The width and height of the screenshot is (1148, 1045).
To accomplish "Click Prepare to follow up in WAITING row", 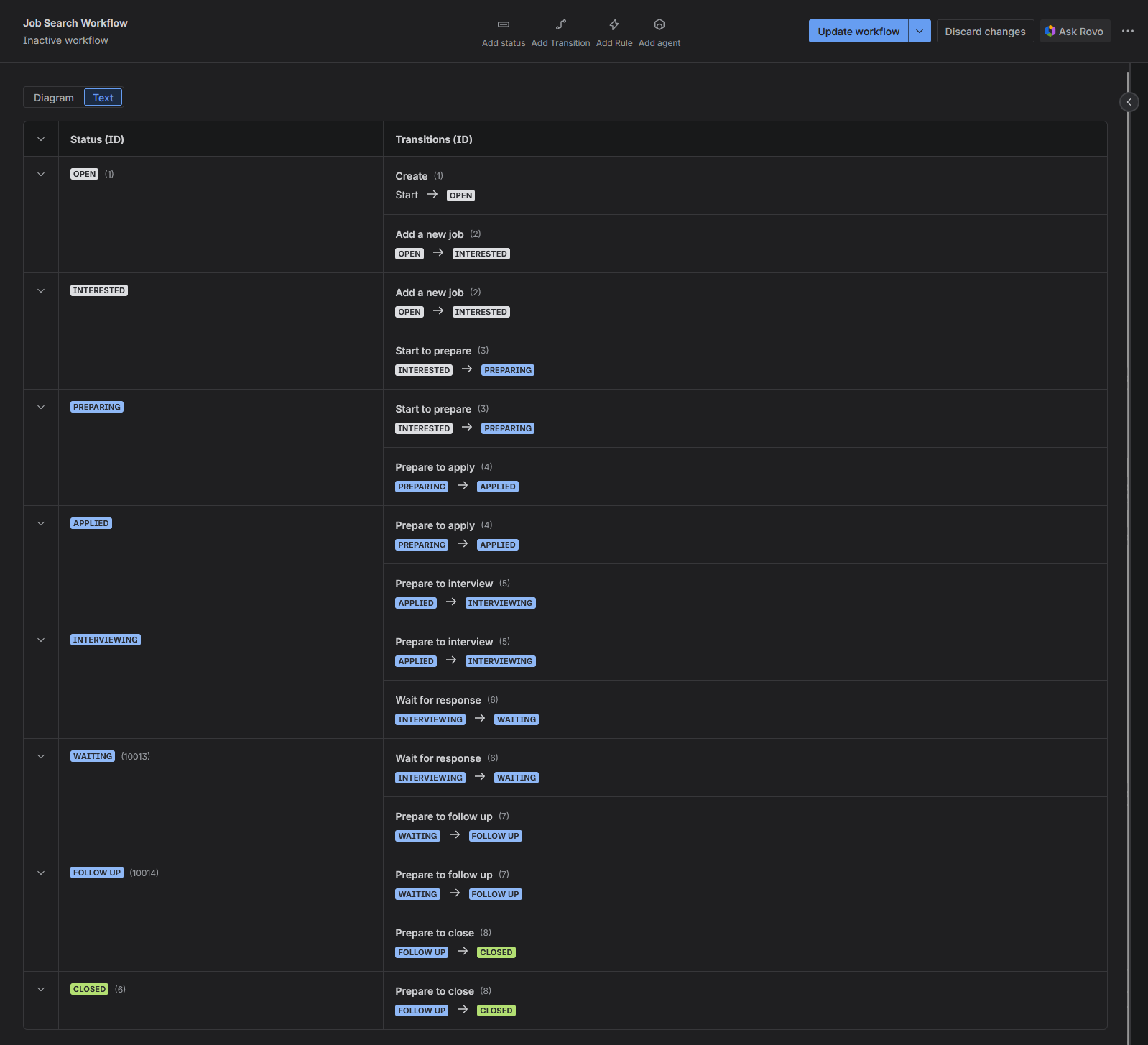I will click(x=444, y=816).
